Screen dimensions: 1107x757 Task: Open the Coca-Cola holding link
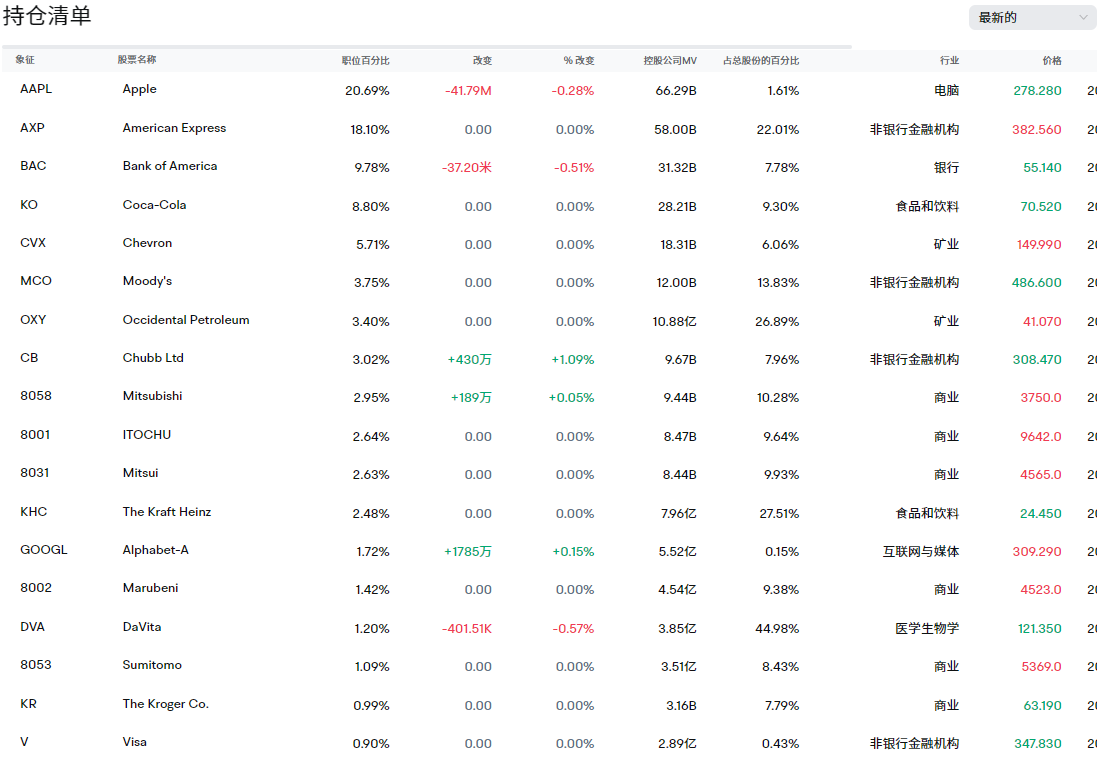tap(154, 205)
